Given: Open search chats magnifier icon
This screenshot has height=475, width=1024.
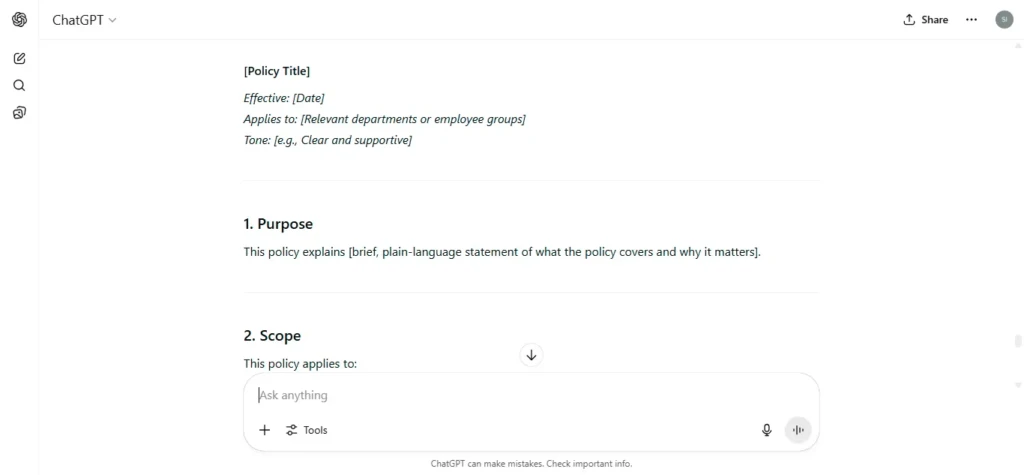Looking at the screenshot, I should coord(20,86).
